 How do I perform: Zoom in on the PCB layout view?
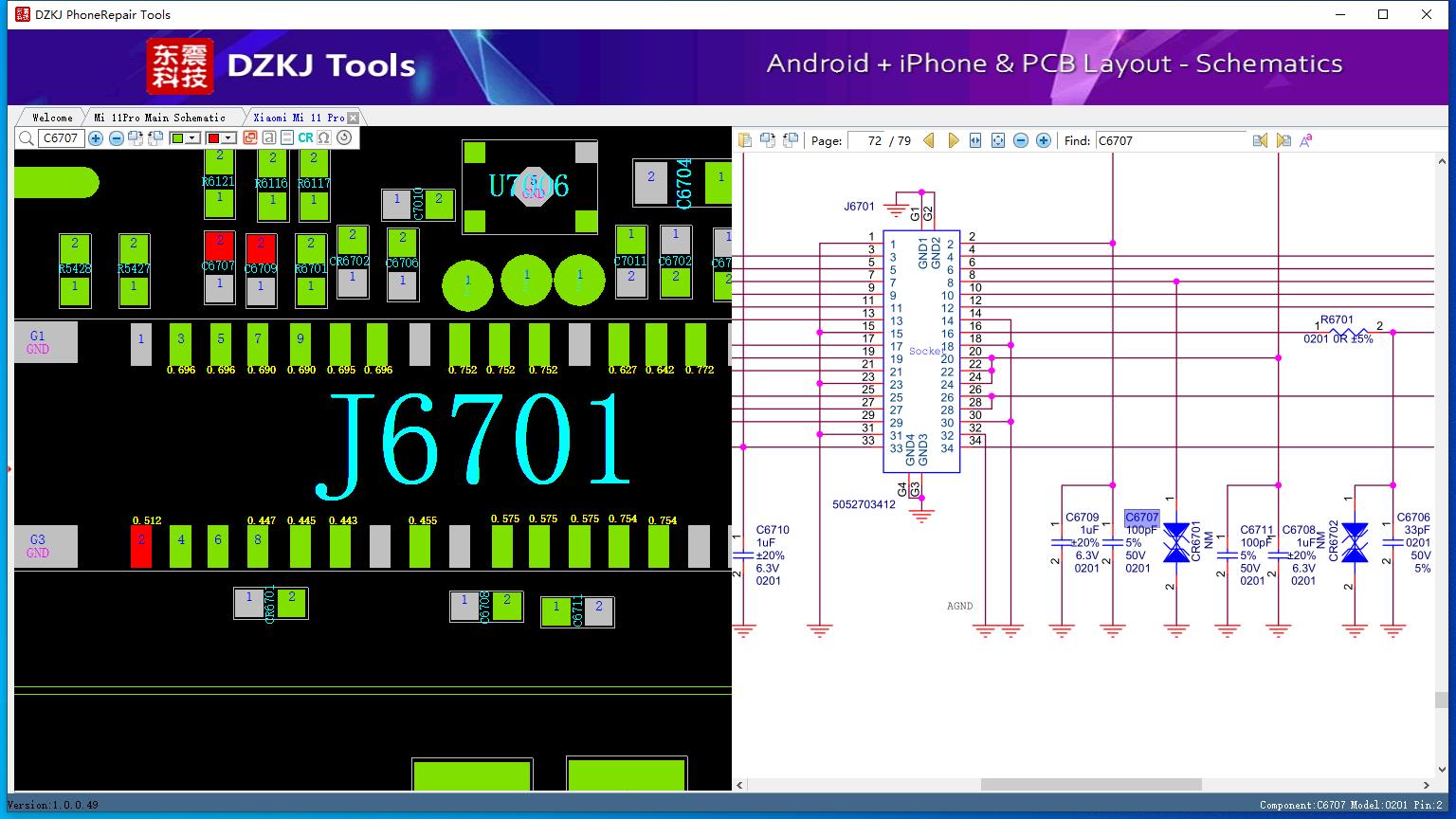coord(96,138)
